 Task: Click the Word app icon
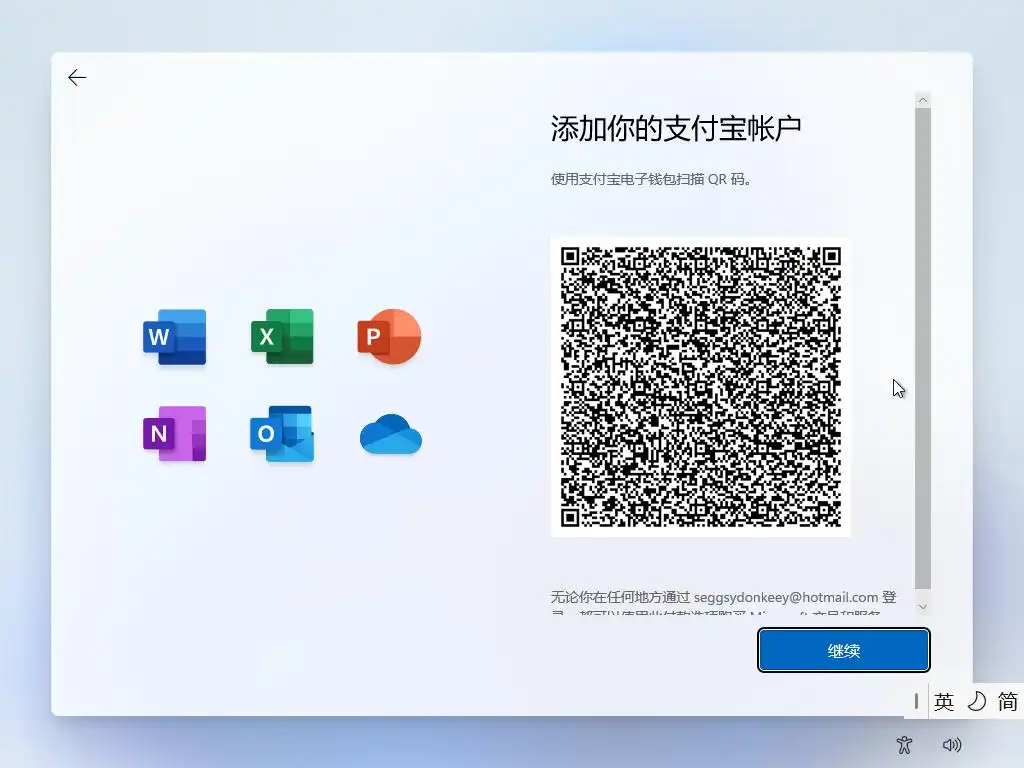(174, 337)
